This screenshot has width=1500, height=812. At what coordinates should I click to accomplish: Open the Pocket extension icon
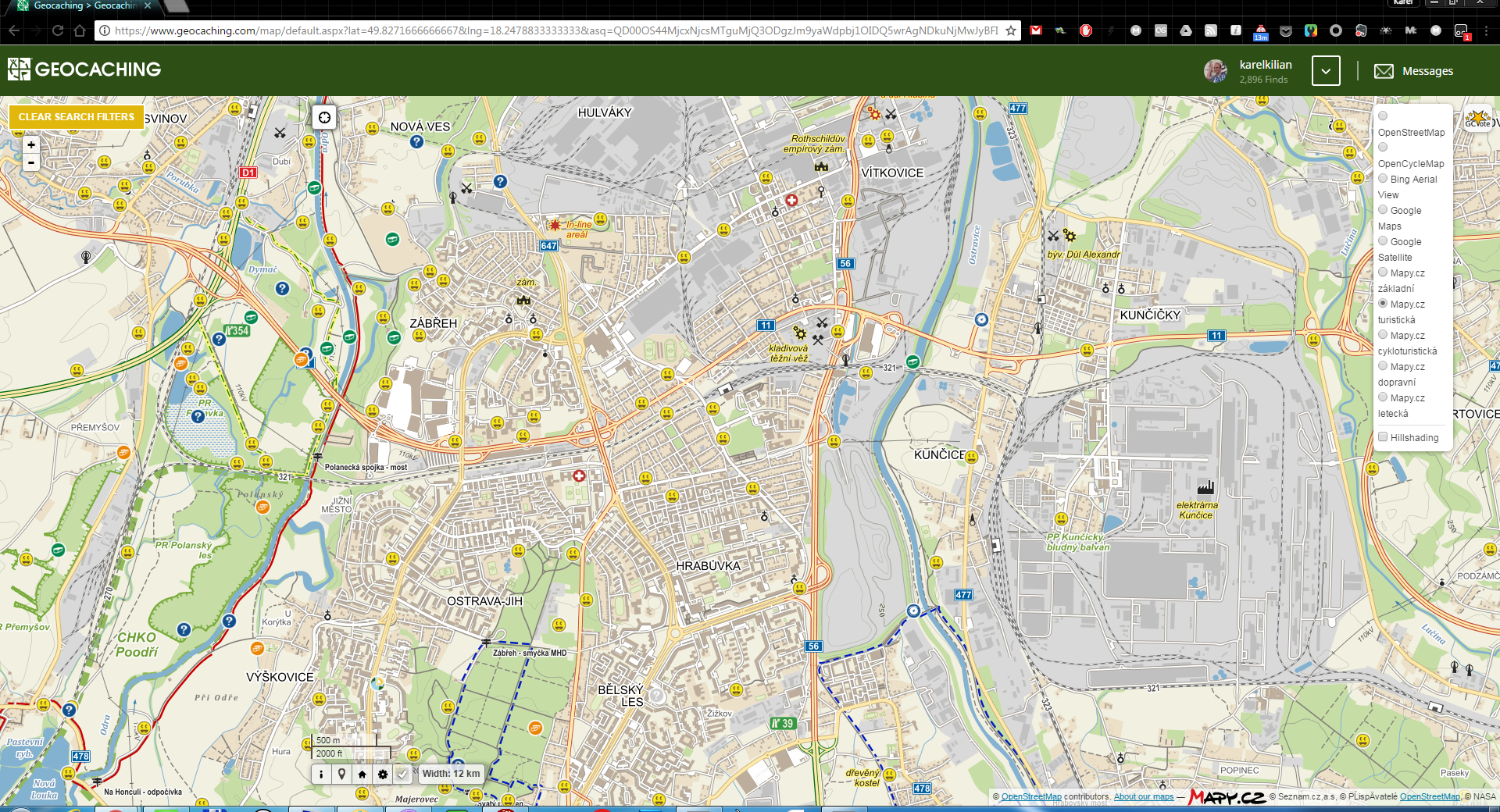pos(1286,31)
